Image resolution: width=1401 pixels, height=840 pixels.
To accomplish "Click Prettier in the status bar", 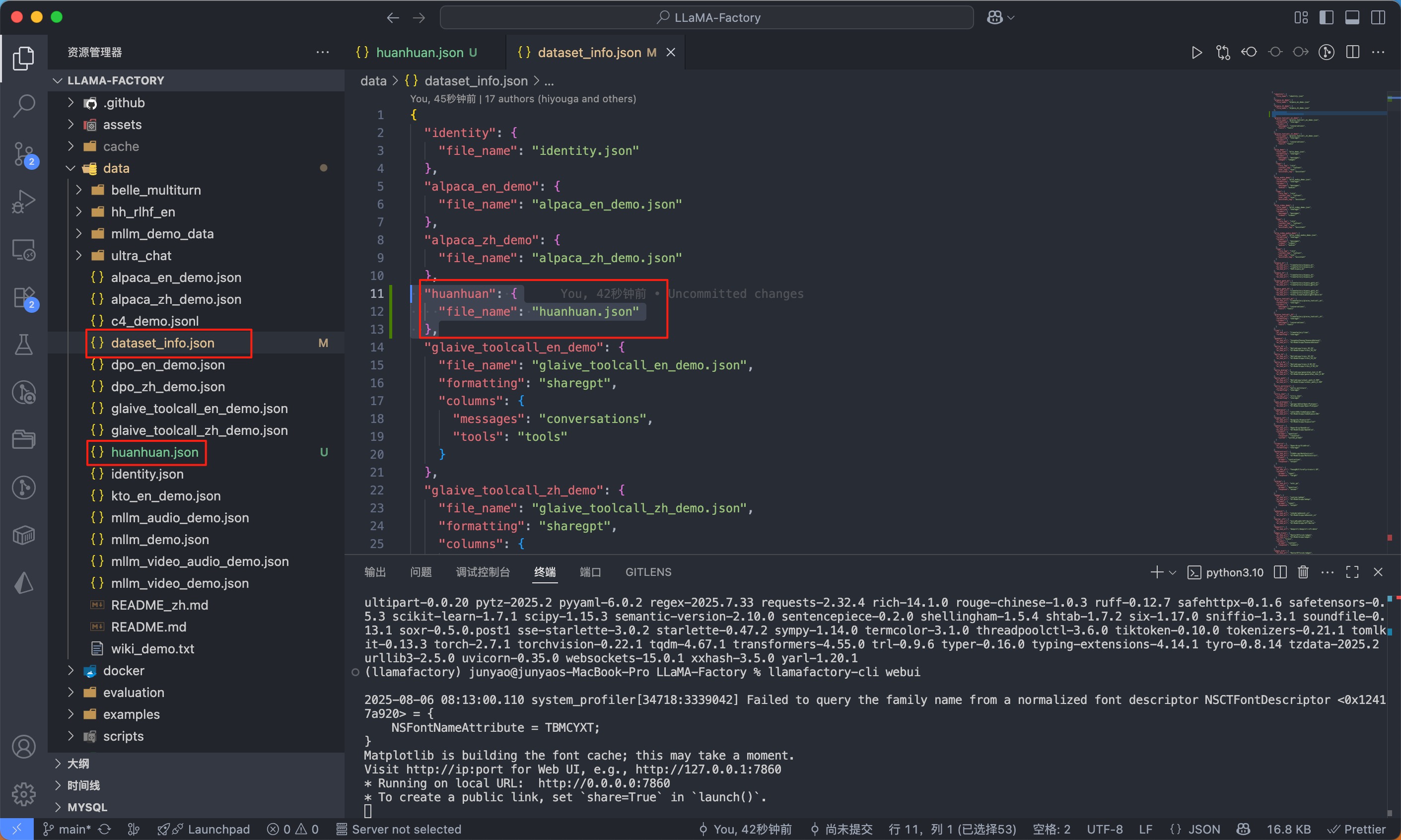I will coord(1356,829).
